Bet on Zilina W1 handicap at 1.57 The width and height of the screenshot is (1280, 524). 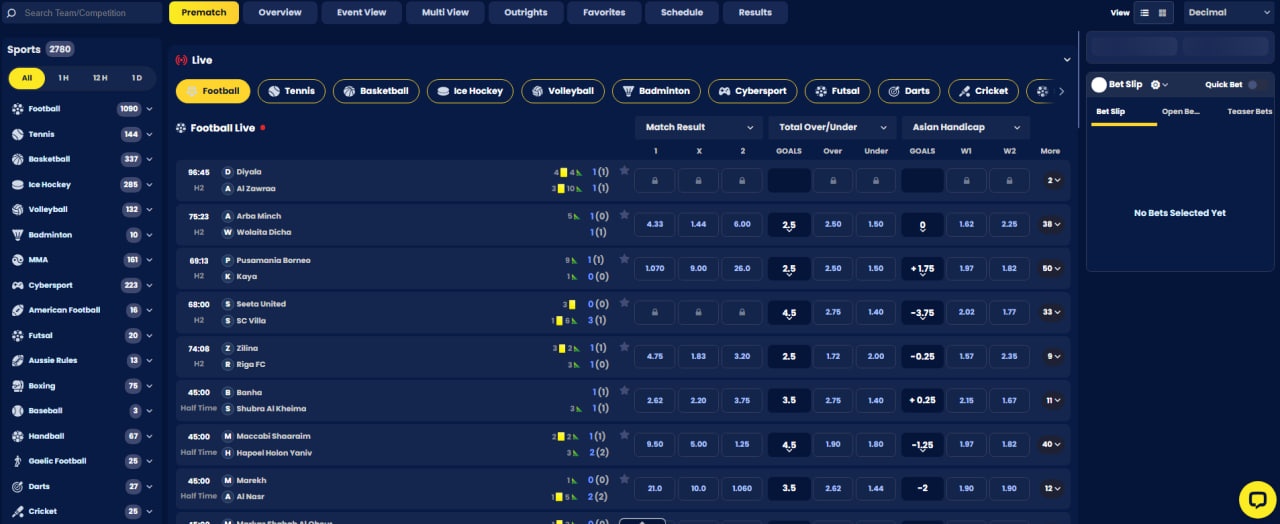click(x=966, y=357)
